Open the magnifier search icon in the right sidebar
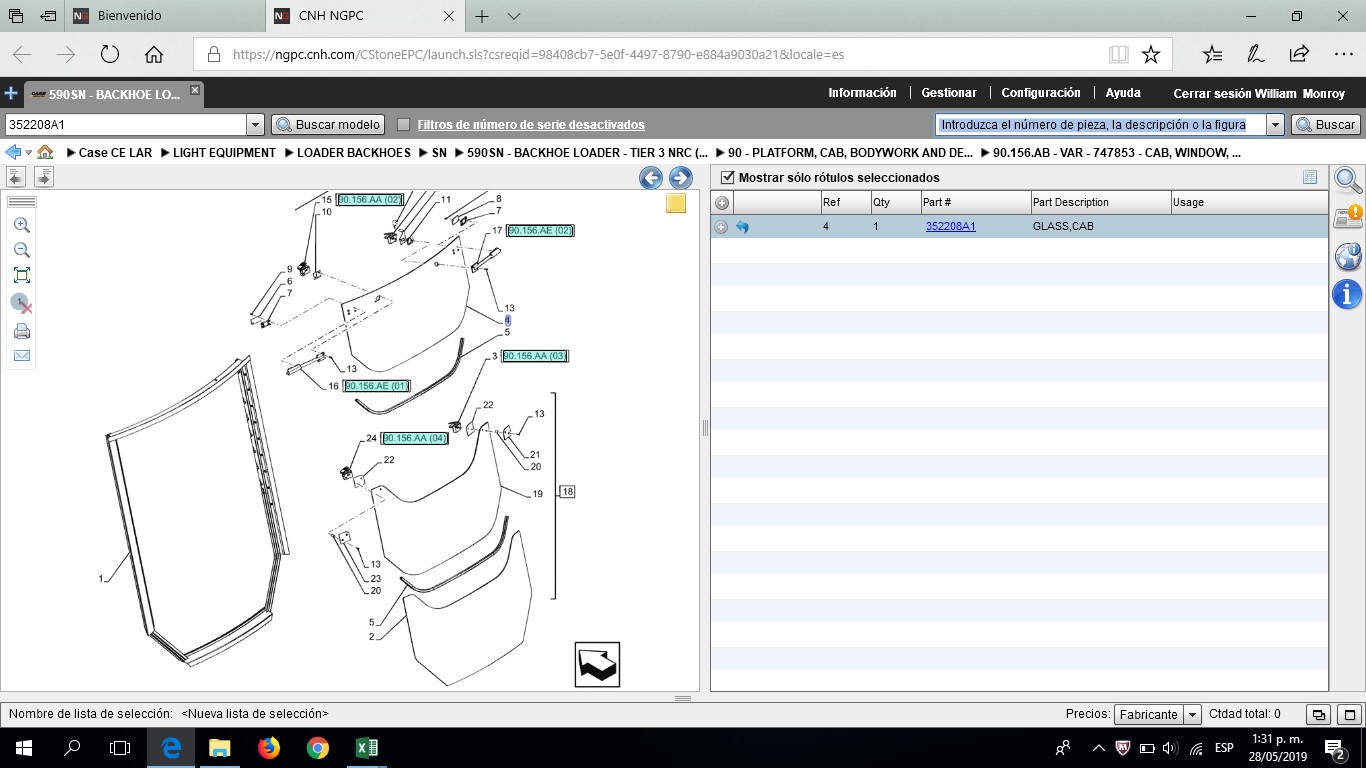 pos(1348,180)
